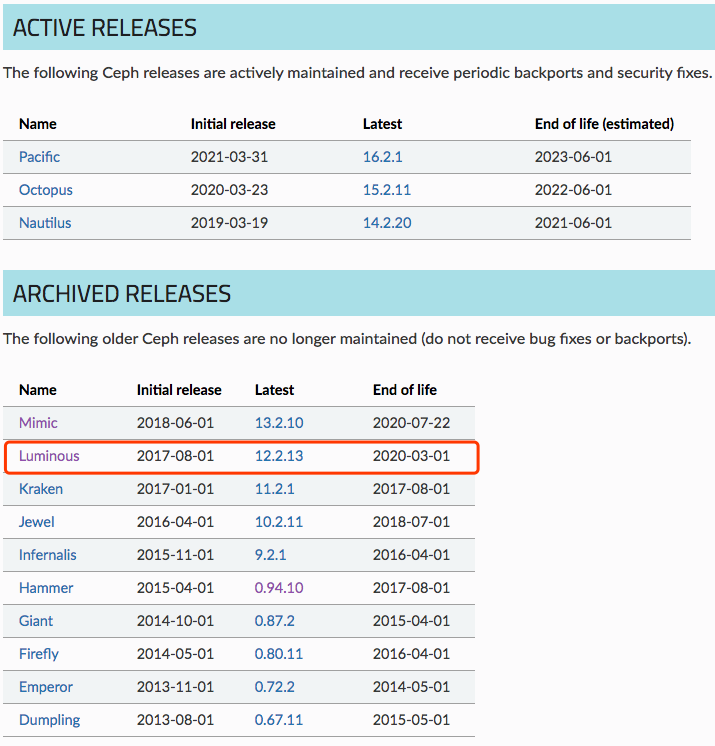Click the highlighted Luminous release link
This screenshot has height=746, width=715.
pyautogui.click(x=49, y=456)
